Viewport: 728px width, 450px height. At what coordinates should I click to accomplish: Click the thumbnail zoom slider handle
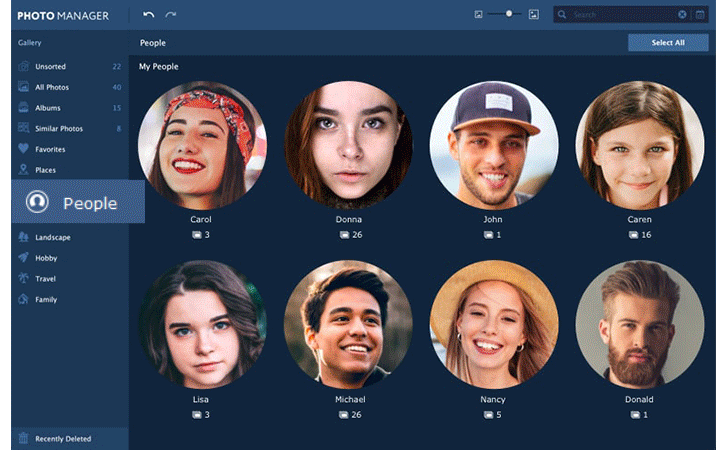point(509,14)
